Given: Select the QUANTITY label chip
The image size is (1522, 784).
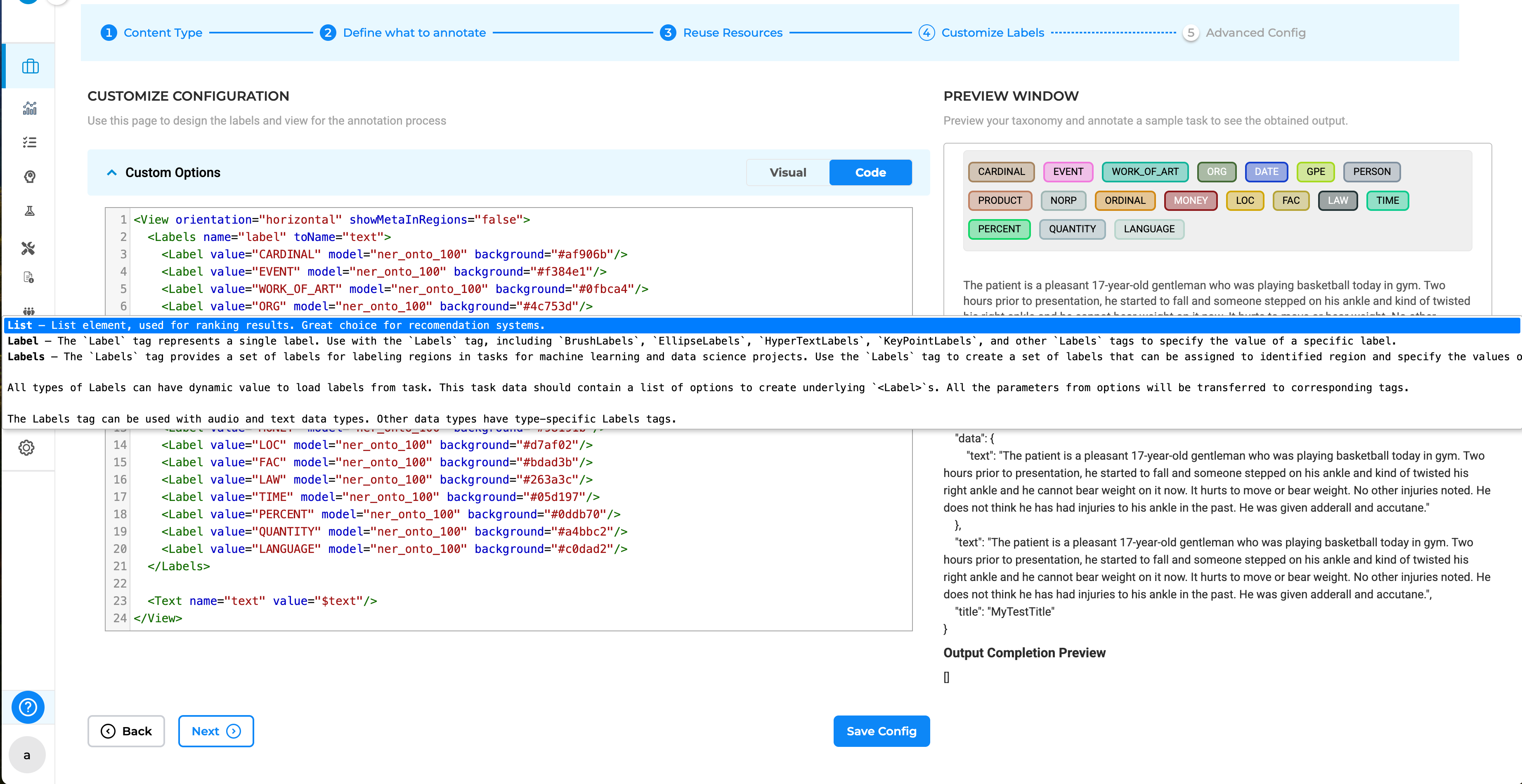Looking at the screenshot, I should 1072,229.
